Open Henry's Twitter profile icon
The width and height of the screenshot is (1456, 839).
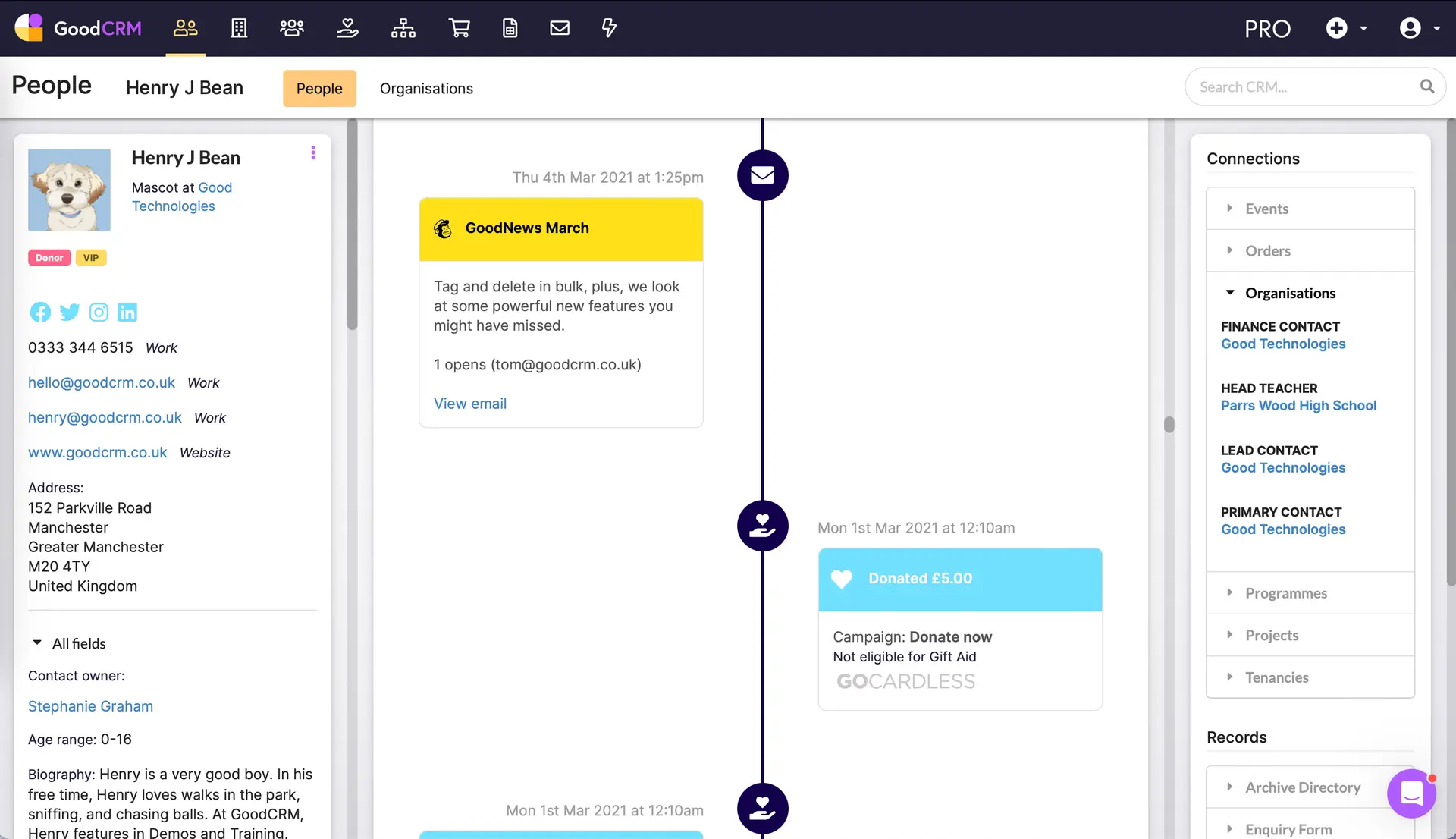click(70, 312)
